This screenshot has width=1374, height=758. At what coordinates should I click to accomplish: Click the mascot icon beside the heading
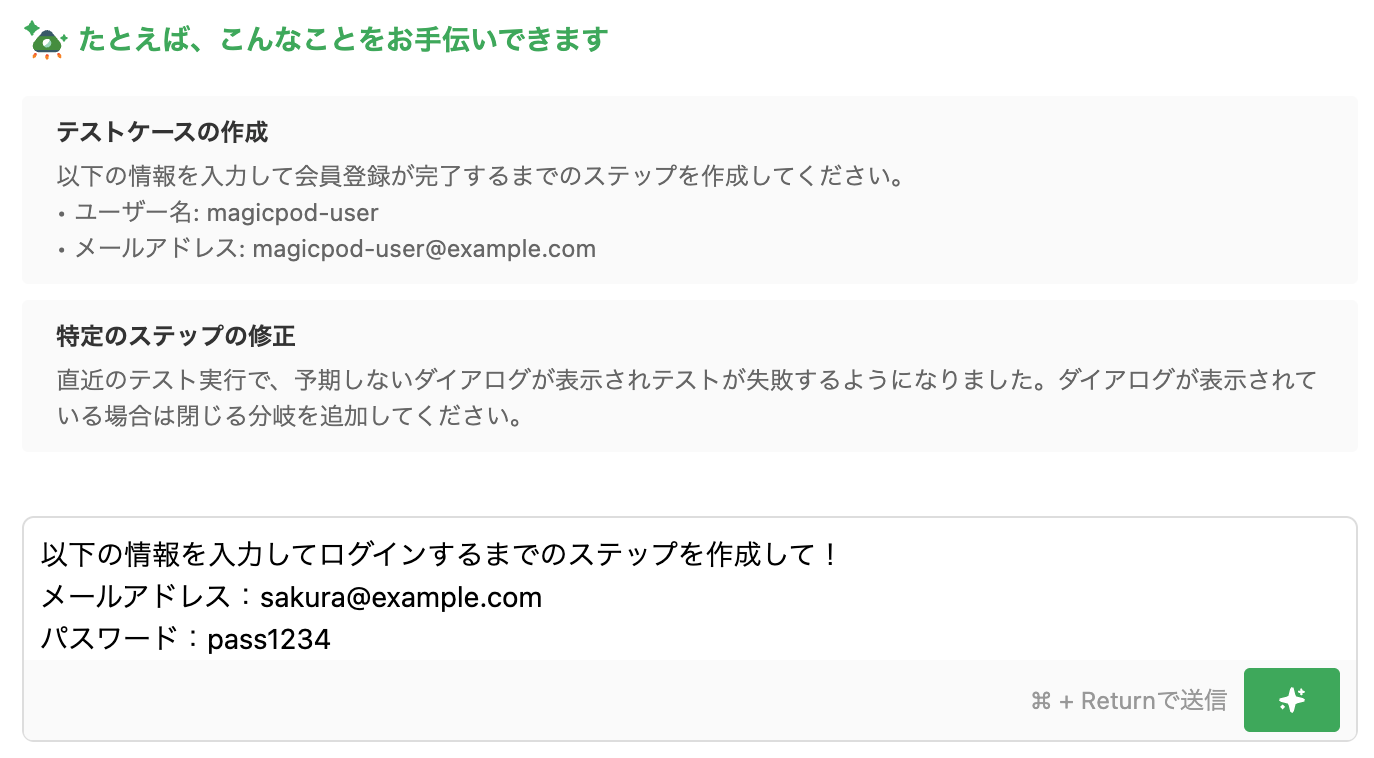click(46, 40)
